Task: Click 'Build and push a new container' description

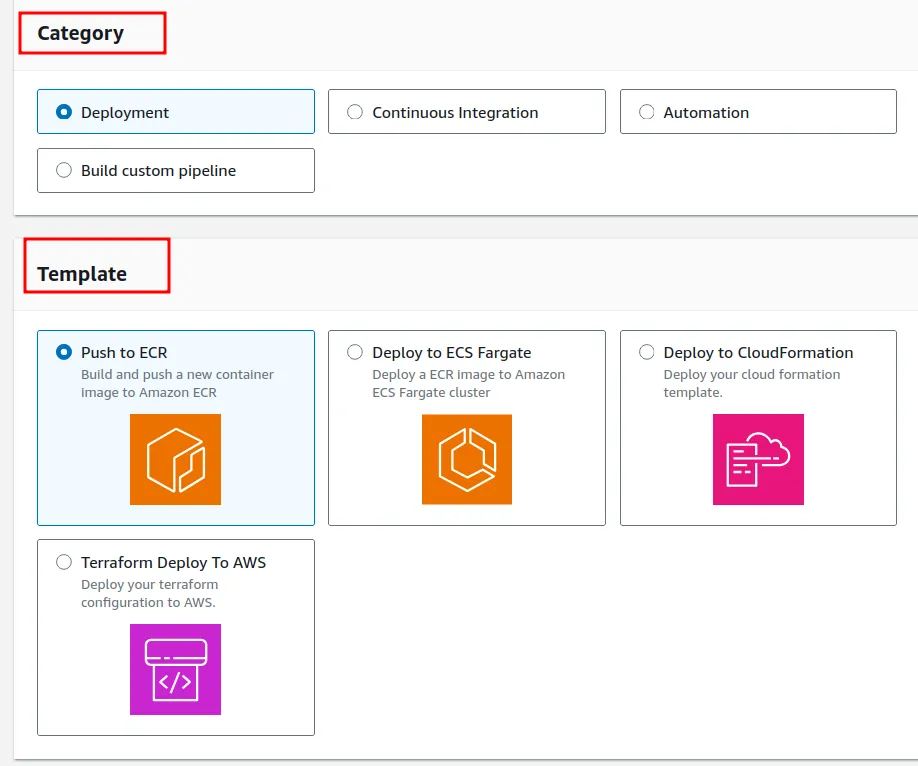Action: (x=177, y=383)
